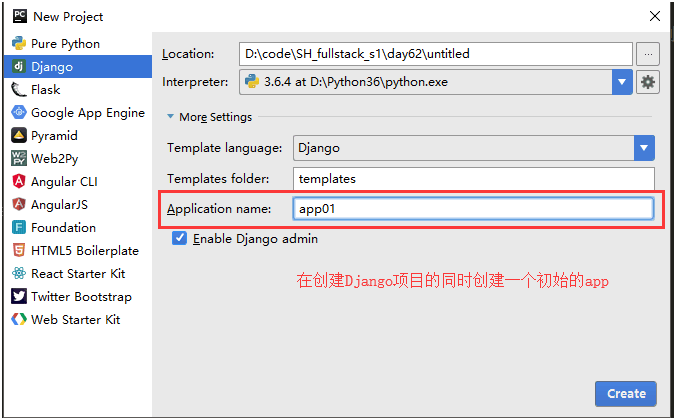Open Template language dropdown arrow
Screen dimensions: 676x420
[x=644, y=148]
